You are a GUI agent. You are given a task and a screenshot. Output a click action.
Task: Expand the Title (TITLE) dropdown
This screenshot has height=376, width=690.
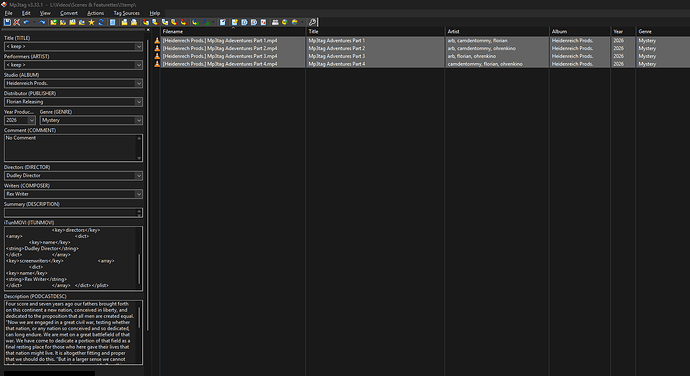pyautogui.click(x=139, y=47)
